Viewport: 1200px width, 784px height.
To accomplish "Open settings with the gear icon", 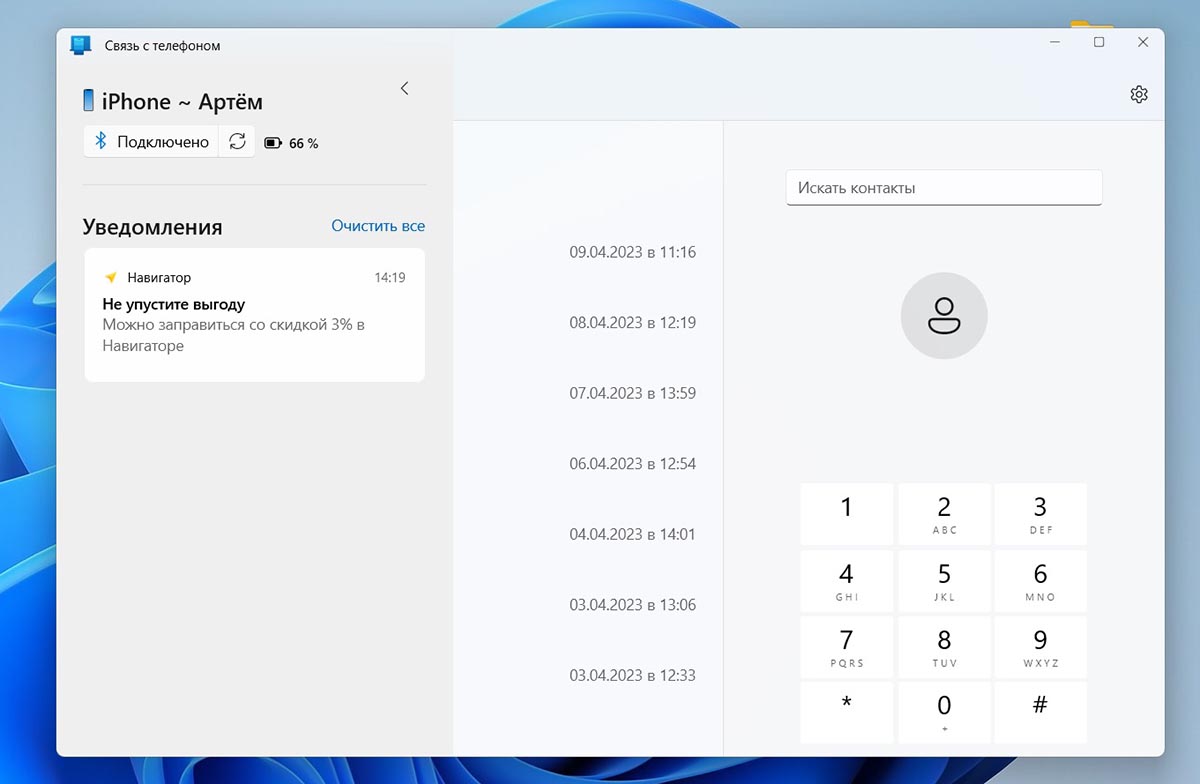I will [x=1138, y=95].
